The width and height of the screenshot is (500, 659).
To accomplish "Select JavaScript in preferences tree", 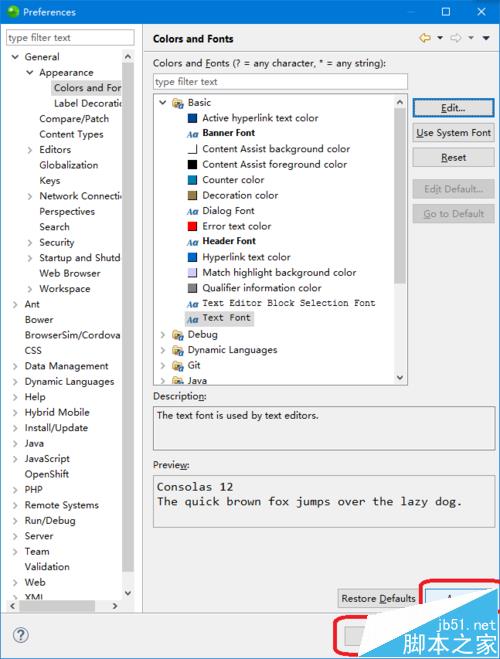I will (47, 459).
